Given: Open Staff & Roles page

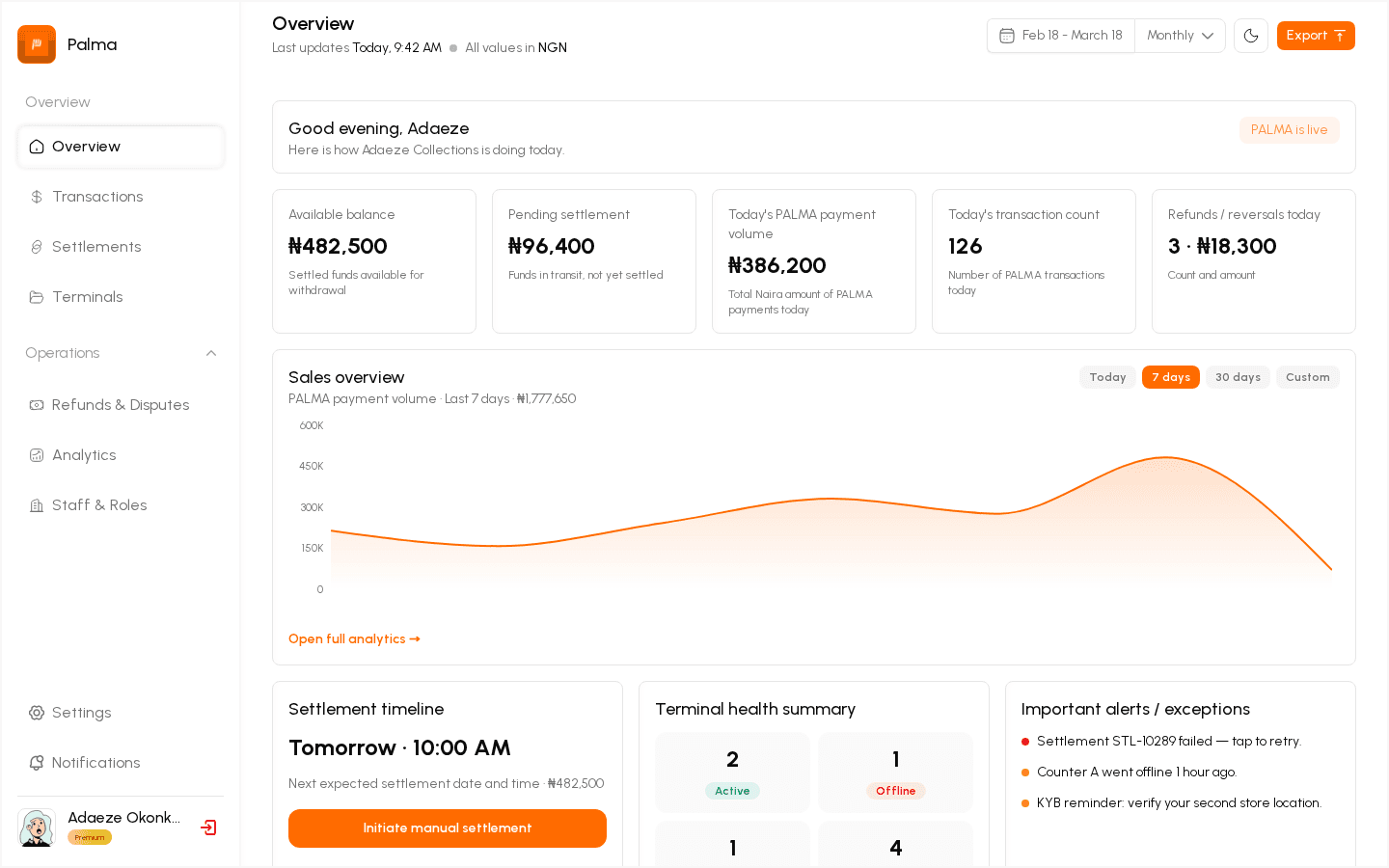Looking at the screenshot, I should [x=121, y=505].
